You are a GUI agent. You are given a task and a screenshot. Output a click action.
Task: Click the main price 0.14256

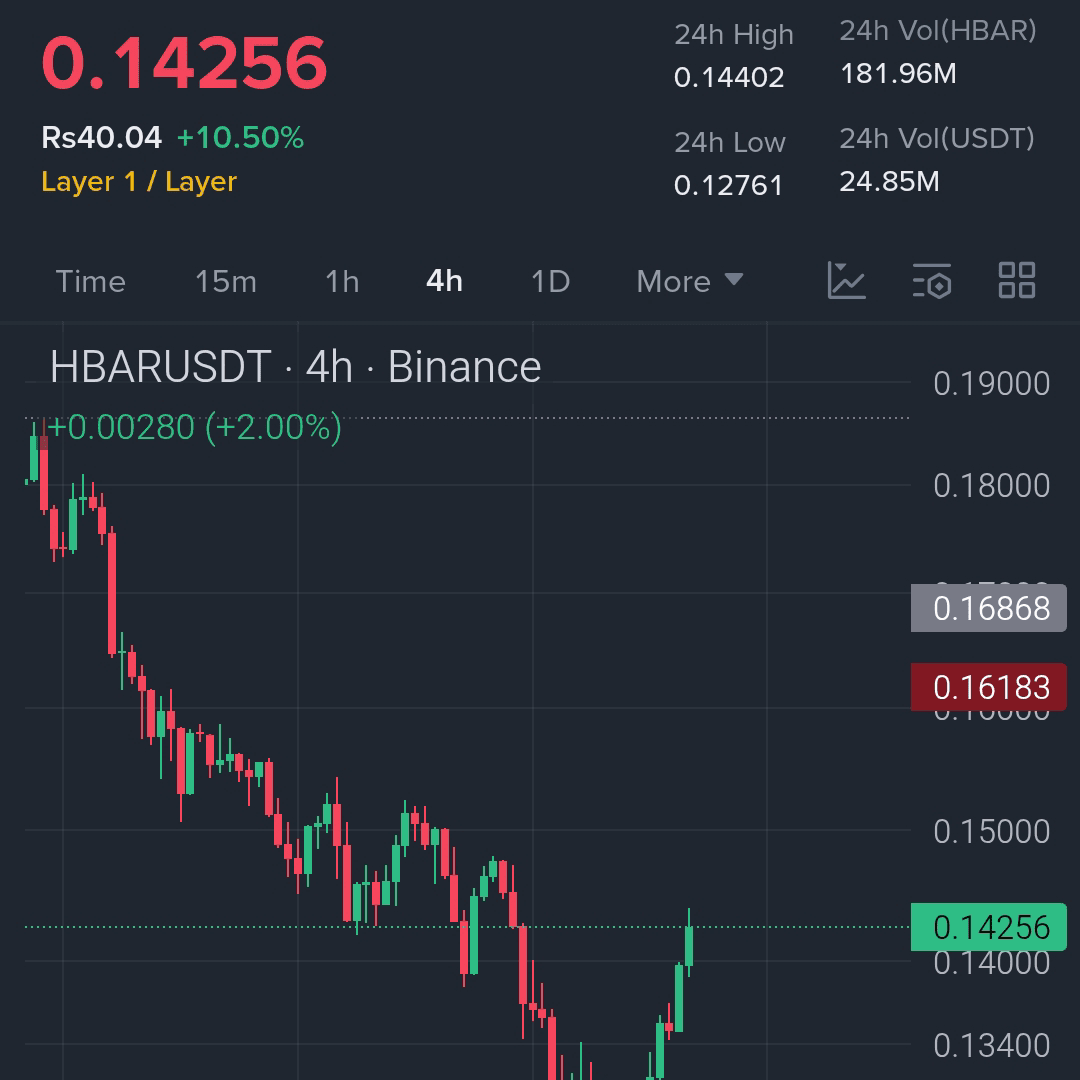coord(184,63)
